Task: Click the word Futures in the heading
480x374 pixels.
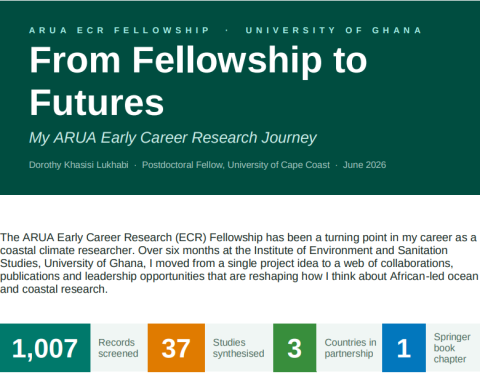Action: coord(97,102)
